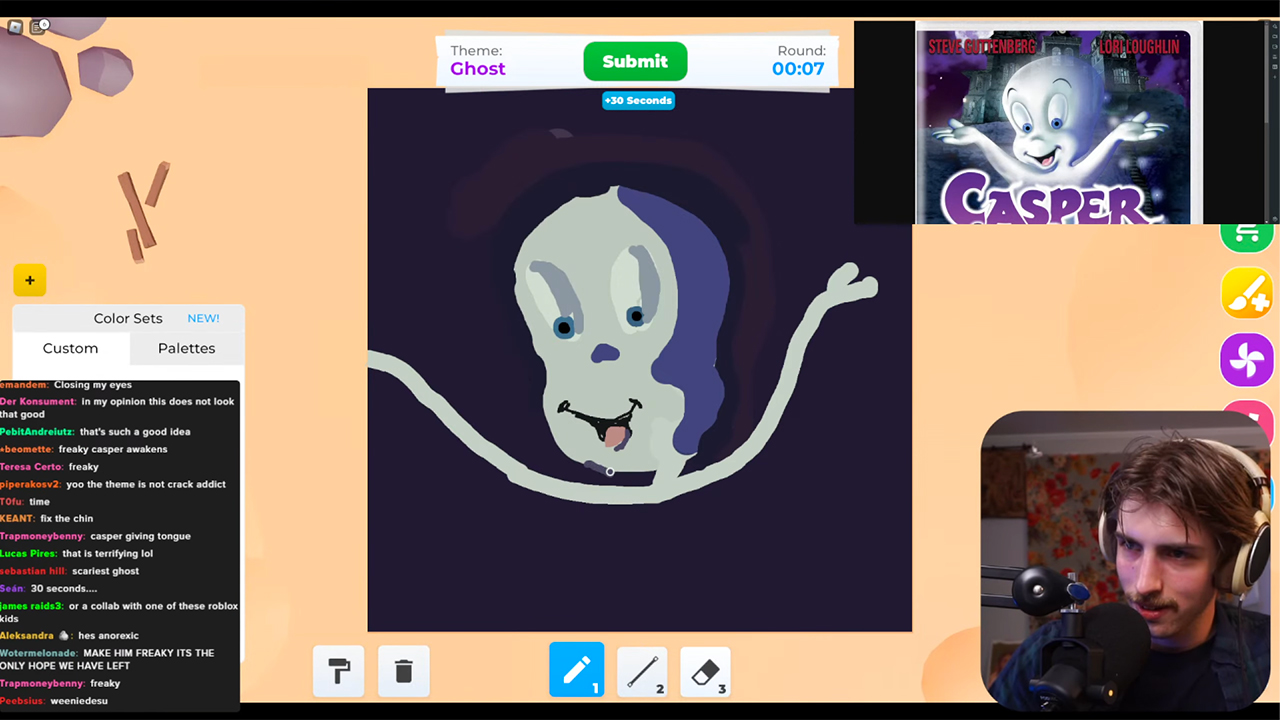Image resolution: width=1280 pixels, height=720 pixels.
Task: Click the yellow brush-plus sidebar icon
Action: (x=1247, y=294)
